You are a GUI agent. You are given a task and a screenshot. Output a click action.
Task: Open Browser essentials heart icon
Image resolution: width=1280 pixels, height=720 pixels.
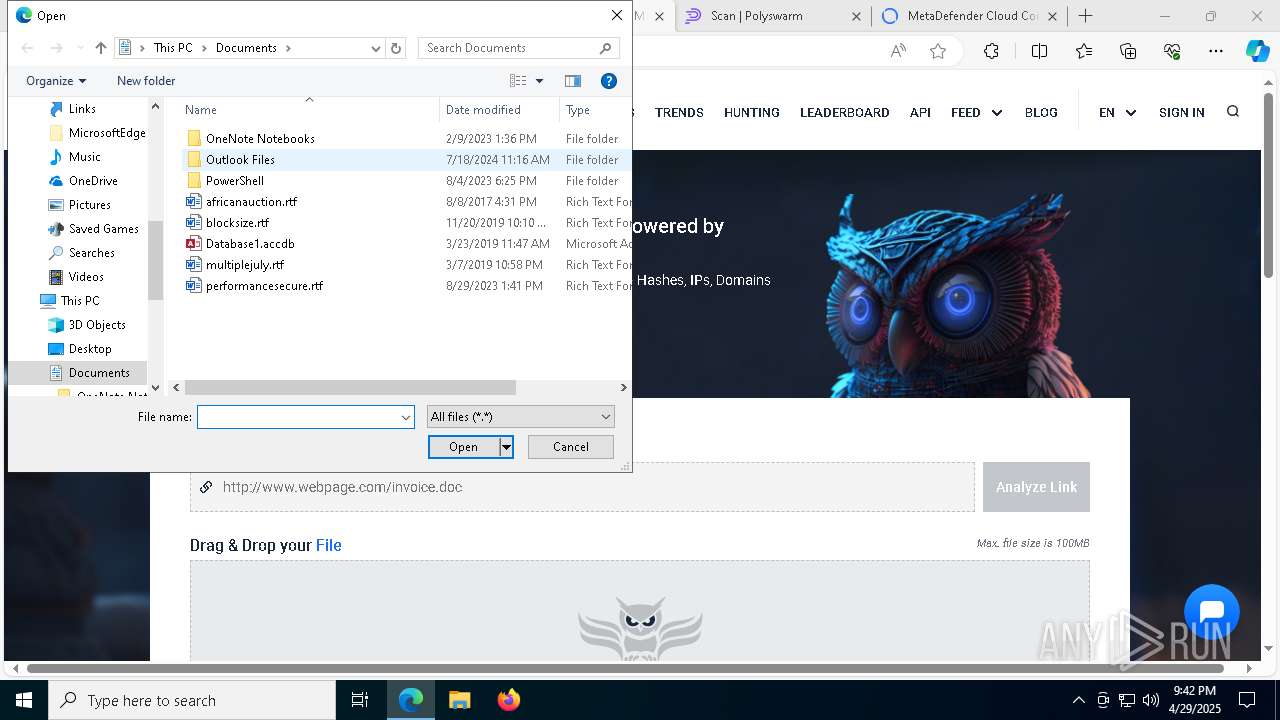(x=1172, y=51)
